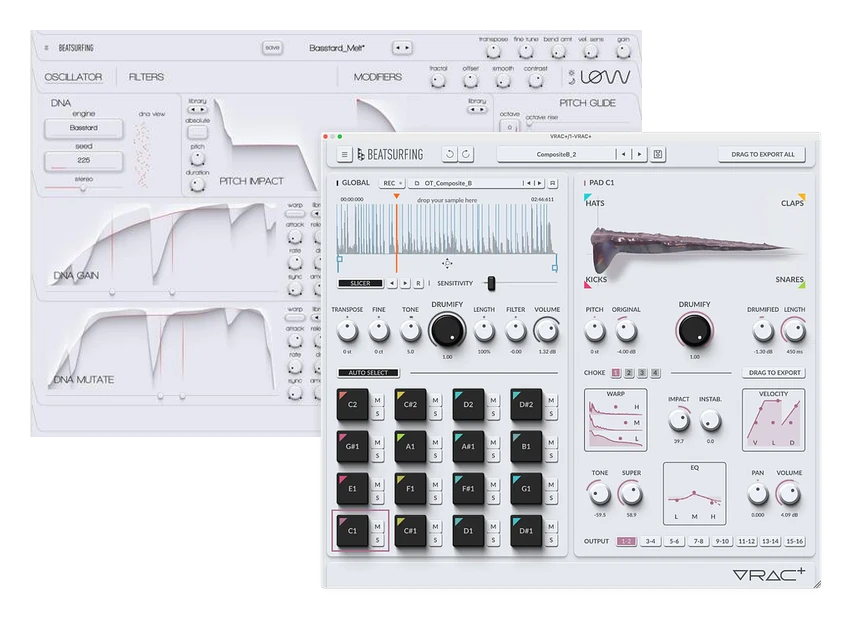The height and width of the screenshot is (631, 862).
Task: Click the R button next to sample name
Action: click(x=552, y=183)
